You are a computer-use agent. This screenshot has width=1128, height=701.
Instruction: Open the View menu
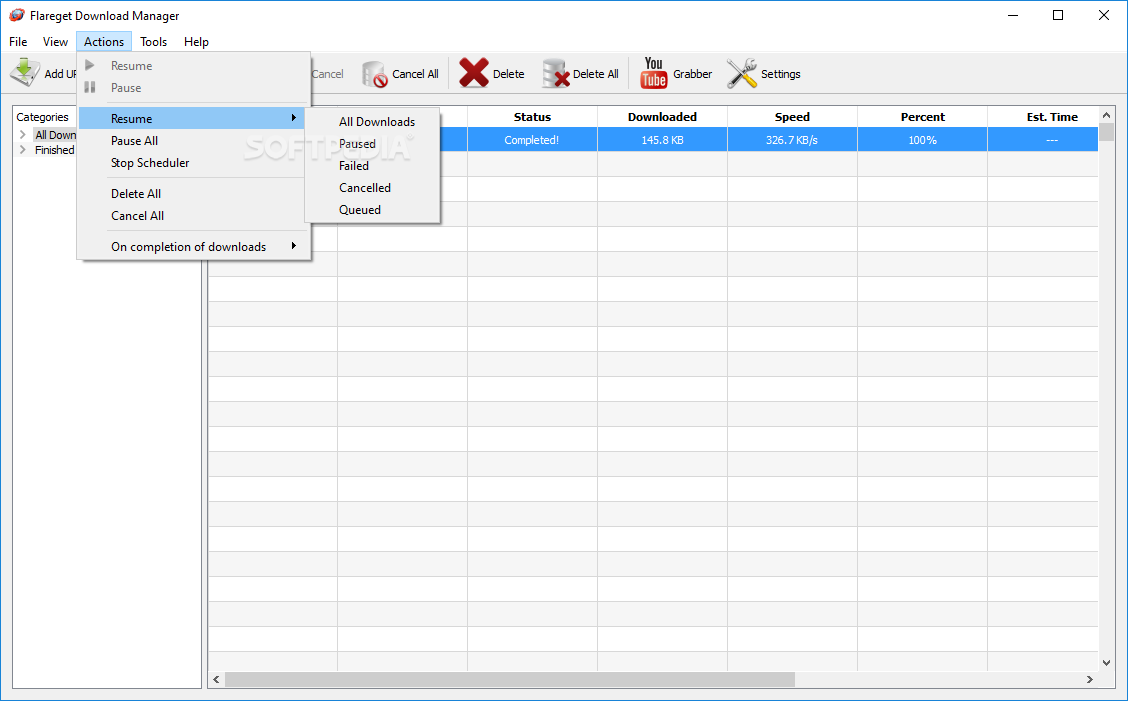pyautogui.click(x=55, y=42)
